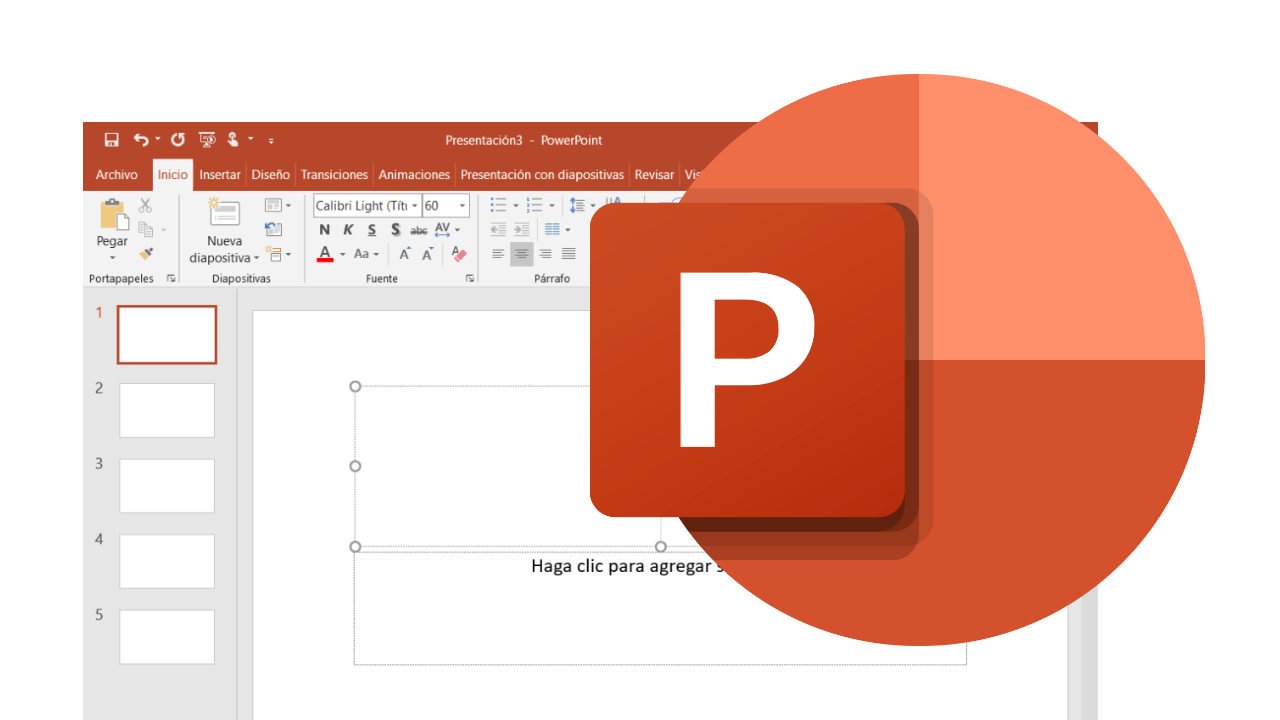The width and height of the screenshot is (1280, 720).
Task: Open the Transiciones ribbon tab
Action: pyautogui.click(x=334, y=174)
